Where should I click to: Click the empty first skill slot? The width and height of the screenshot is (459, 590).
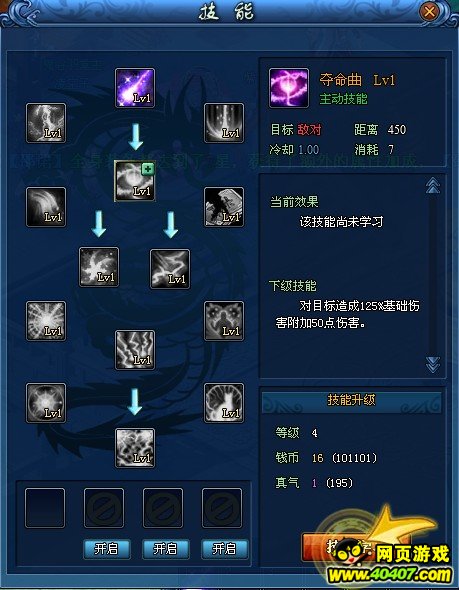(x=45, y=508)
